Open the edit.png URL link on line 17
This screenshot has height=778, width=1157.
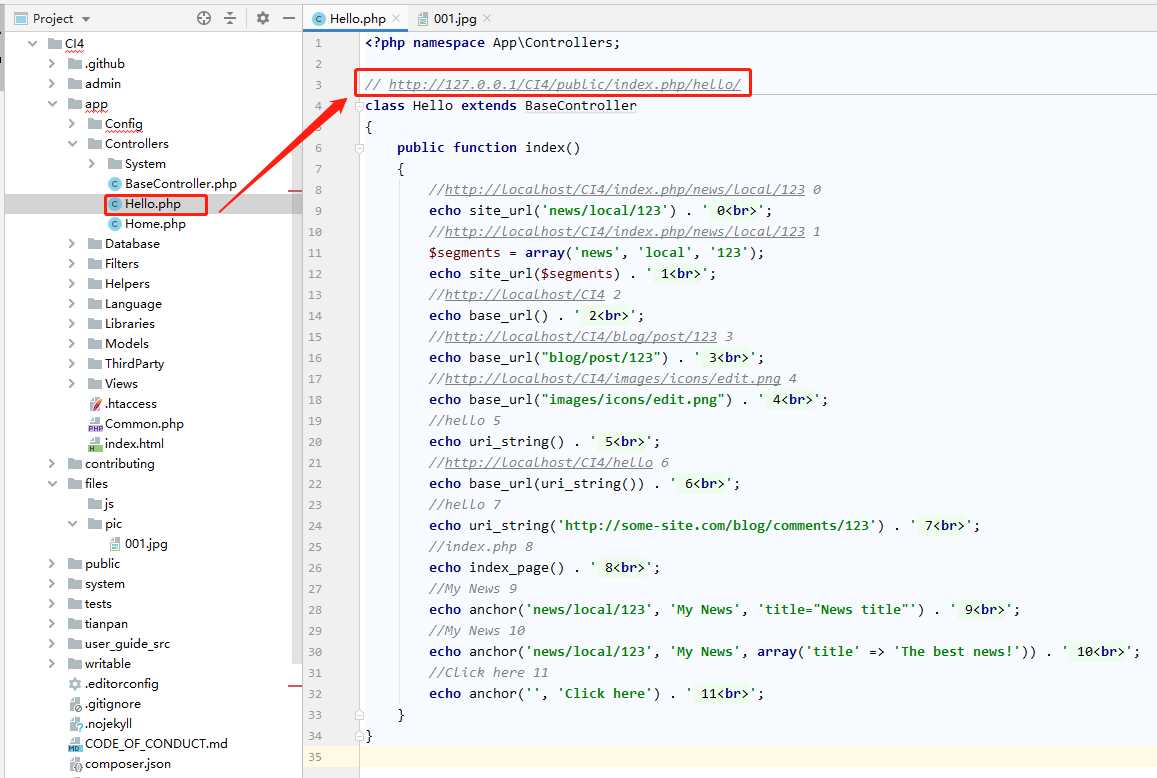coord(612,379)
